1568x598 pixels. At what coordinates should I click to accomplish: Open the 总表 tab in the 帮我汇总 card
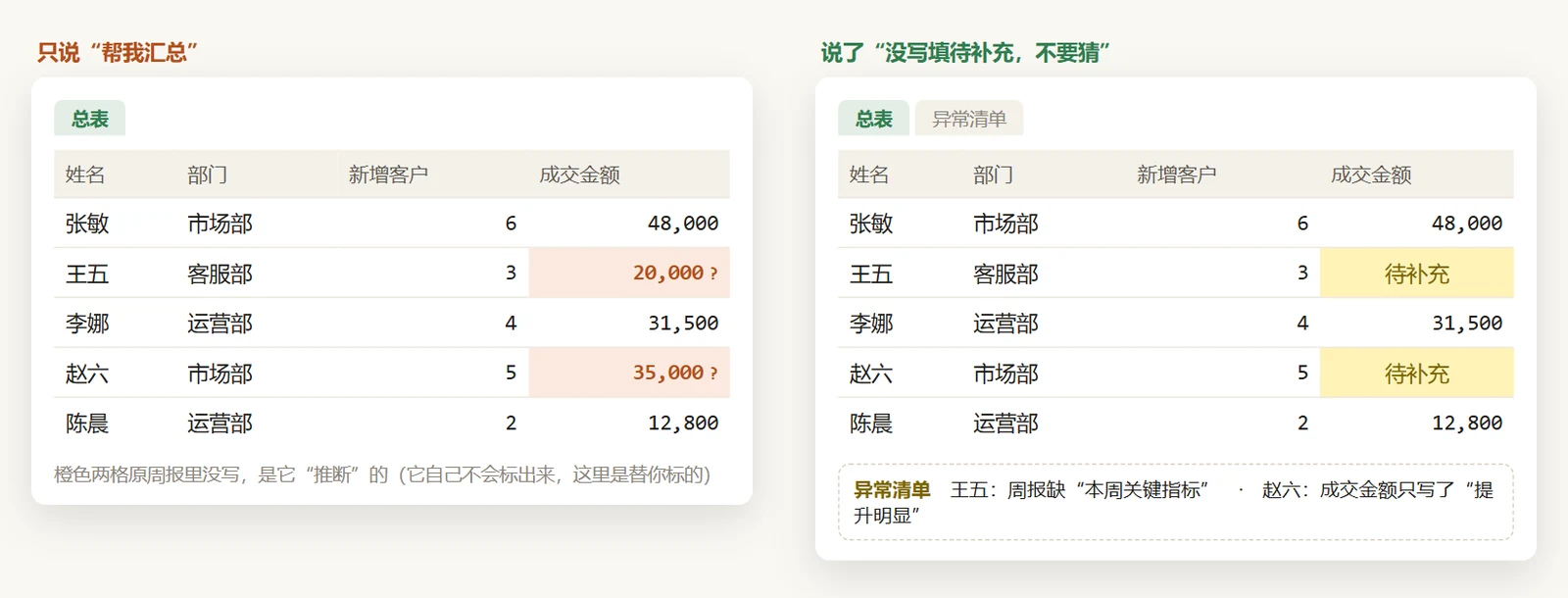coord(89,119)
